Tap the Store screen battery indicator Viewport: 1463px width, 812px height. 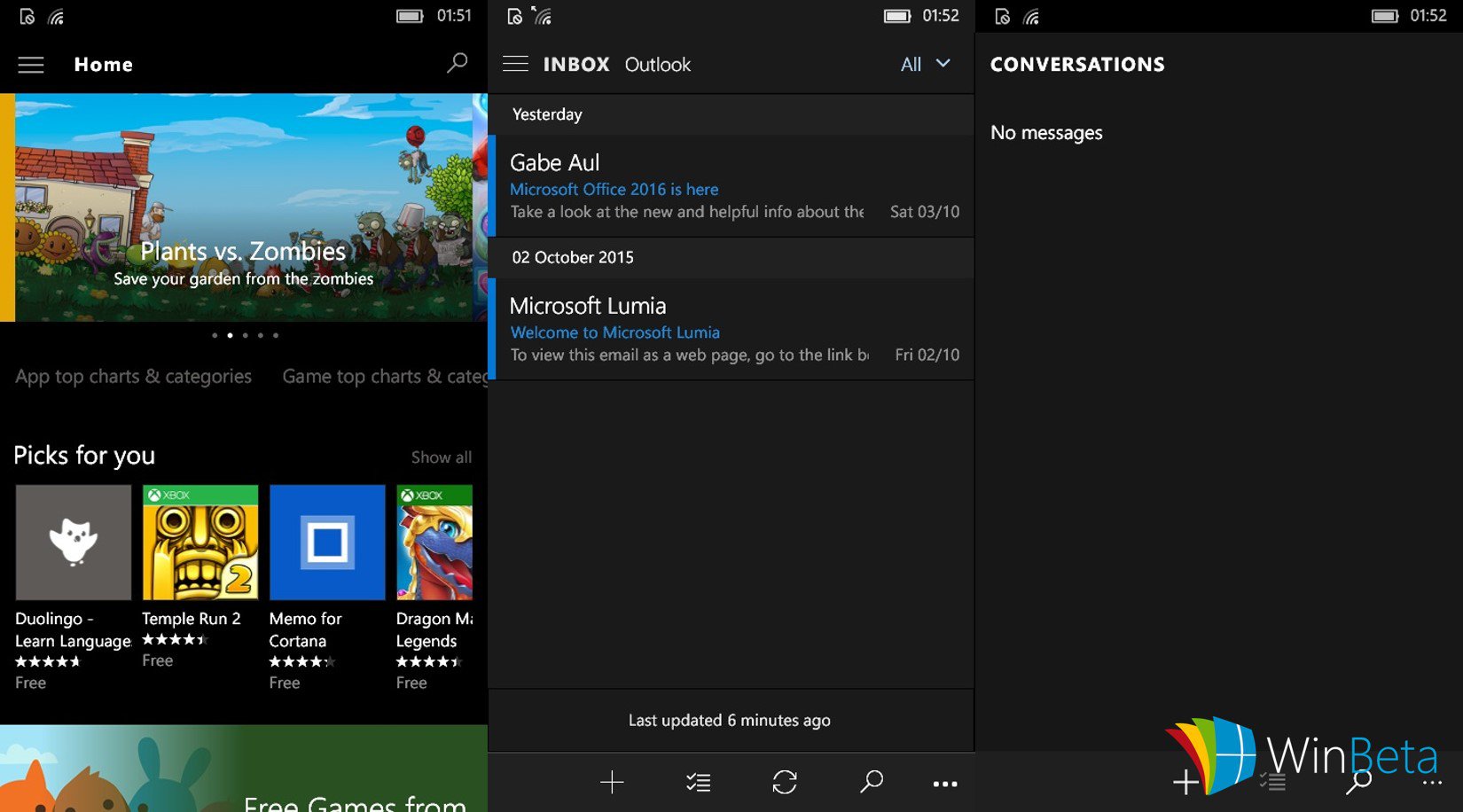click(x=410, y=16)
